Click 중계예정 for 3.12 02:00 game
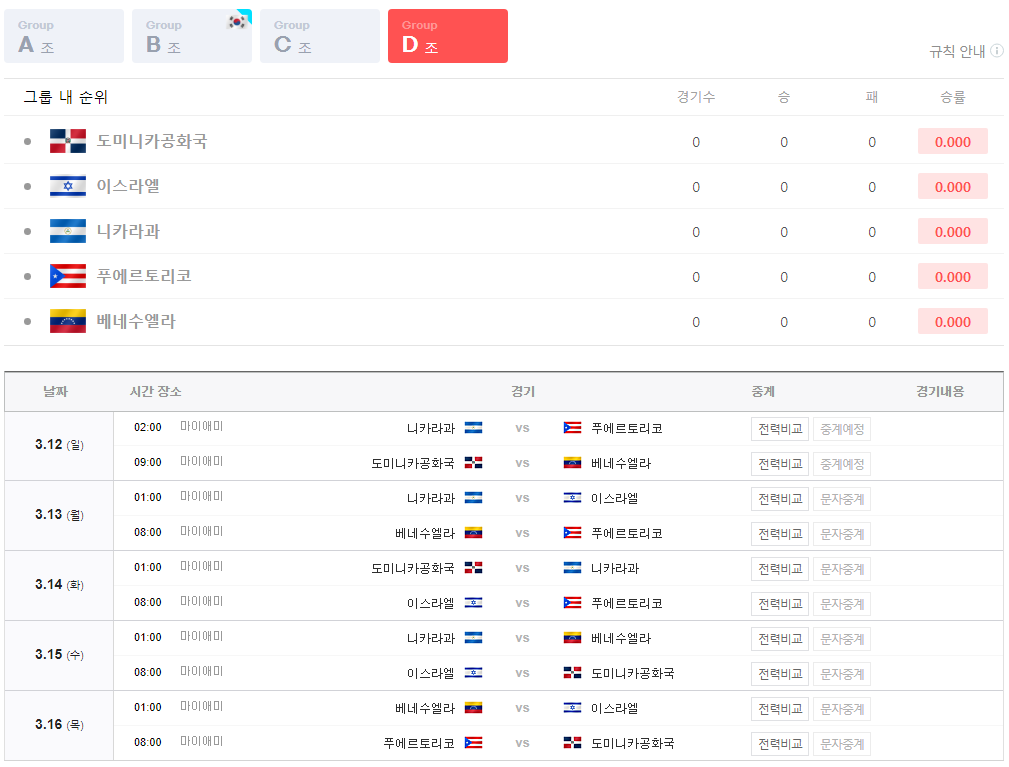Image resolution: width=1009 pixels, height=767 pixels. 842,429
